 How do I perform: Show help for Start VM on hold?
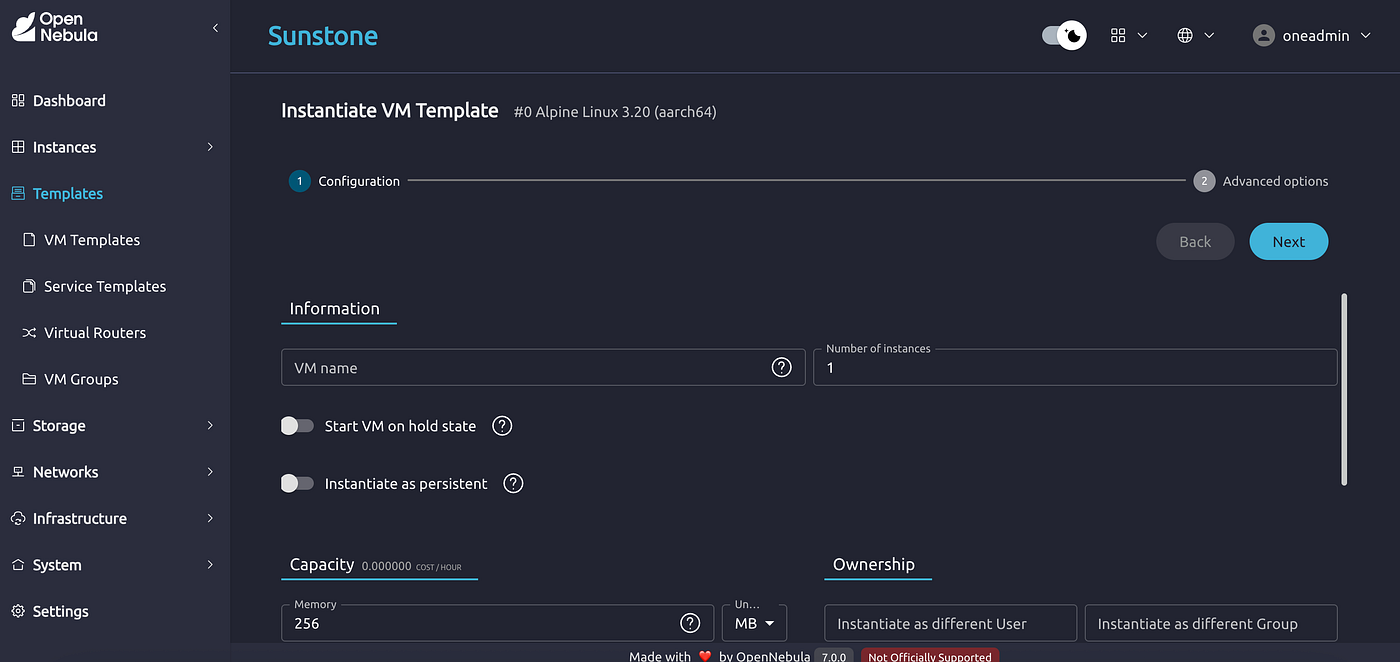click(x=503, y=426)
